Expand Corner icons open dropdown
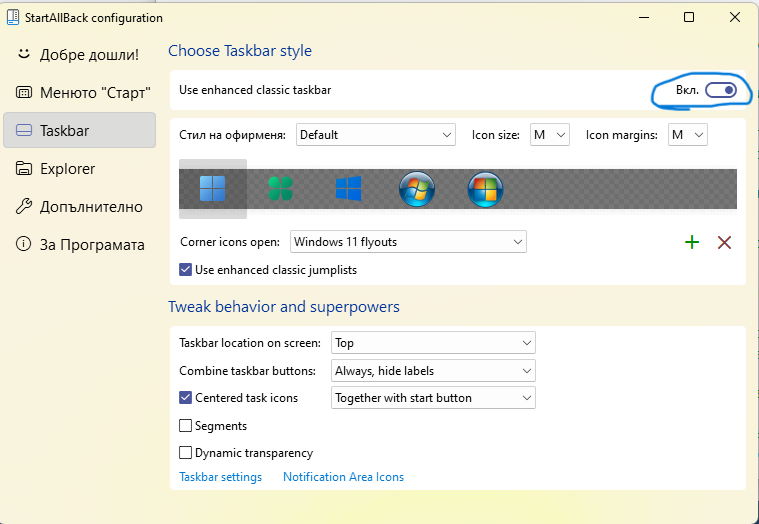The height and width of the screenshot is (524, 759). [408, 241]
